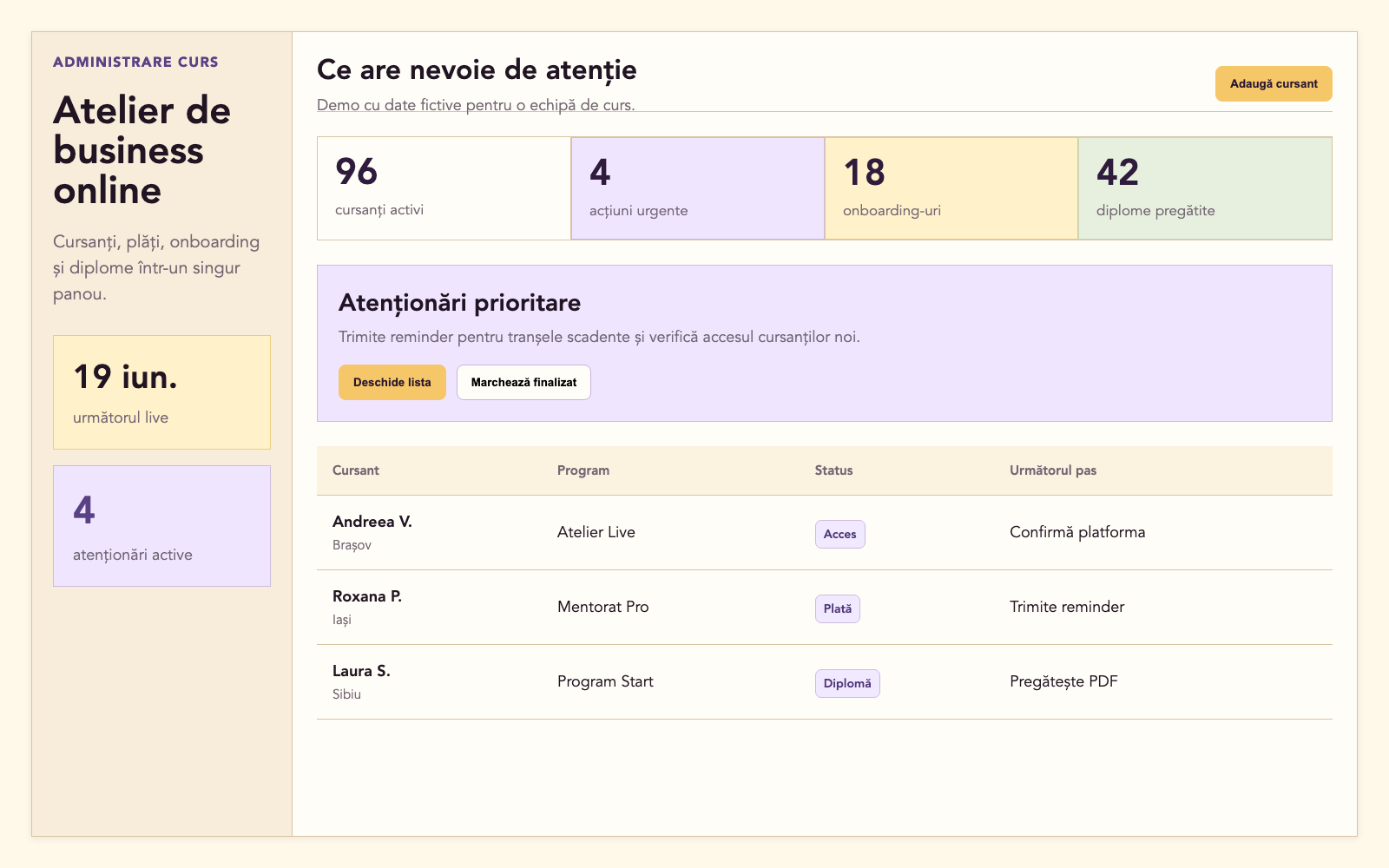Image resolution: width=1389 pixels, height=868 pixels.
Task: Open the 18 onboarding-uri card
Action: 951,188
